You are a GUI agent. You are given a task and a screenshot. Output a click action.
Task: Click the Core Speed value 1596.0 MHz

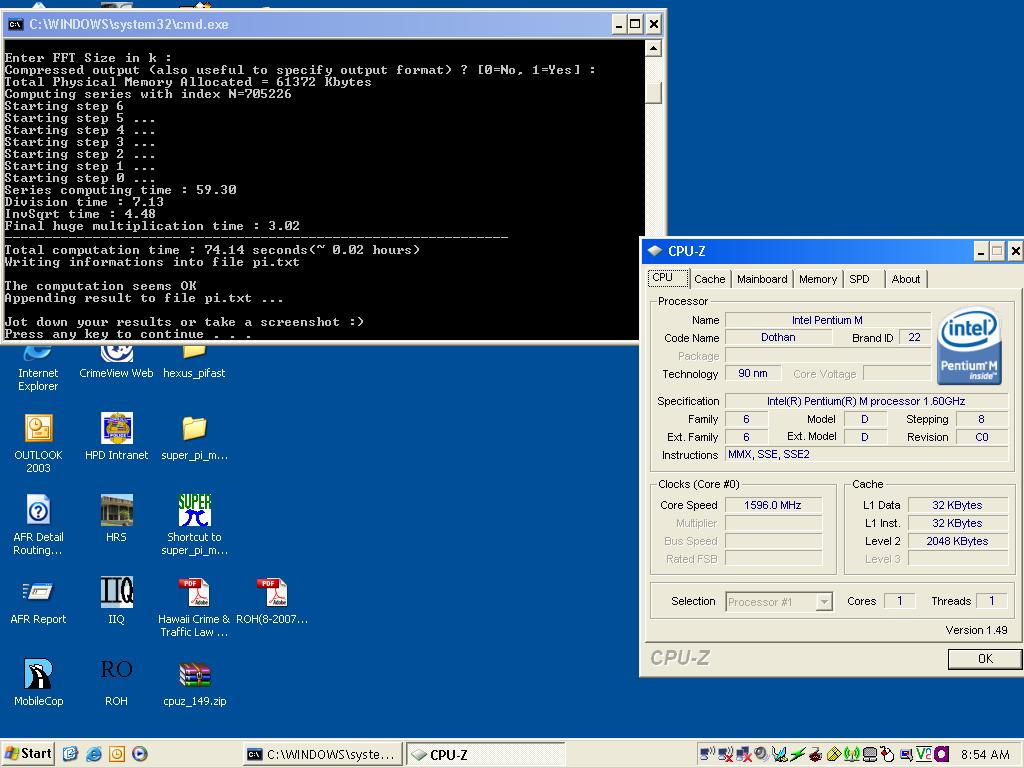pos(773,505)
